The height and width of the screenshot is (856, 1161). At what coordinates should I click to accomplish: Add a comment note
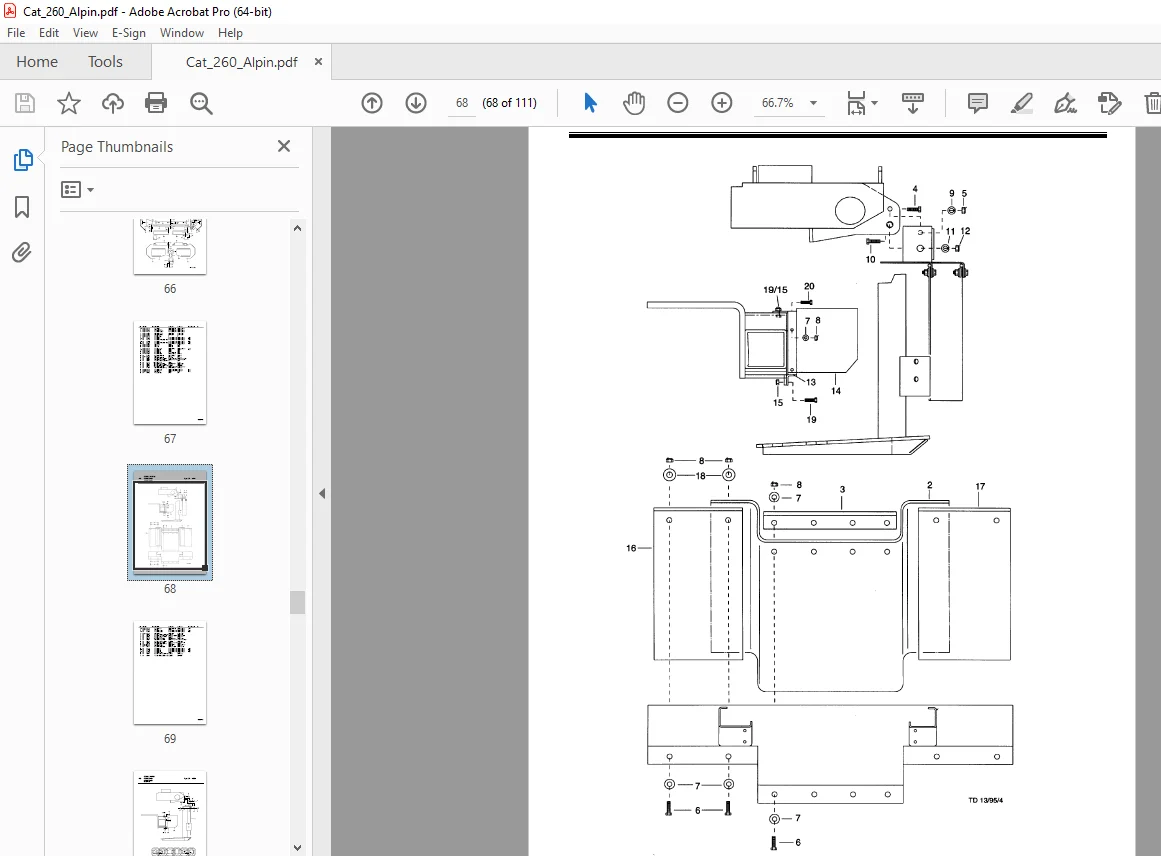pos(977,103)
